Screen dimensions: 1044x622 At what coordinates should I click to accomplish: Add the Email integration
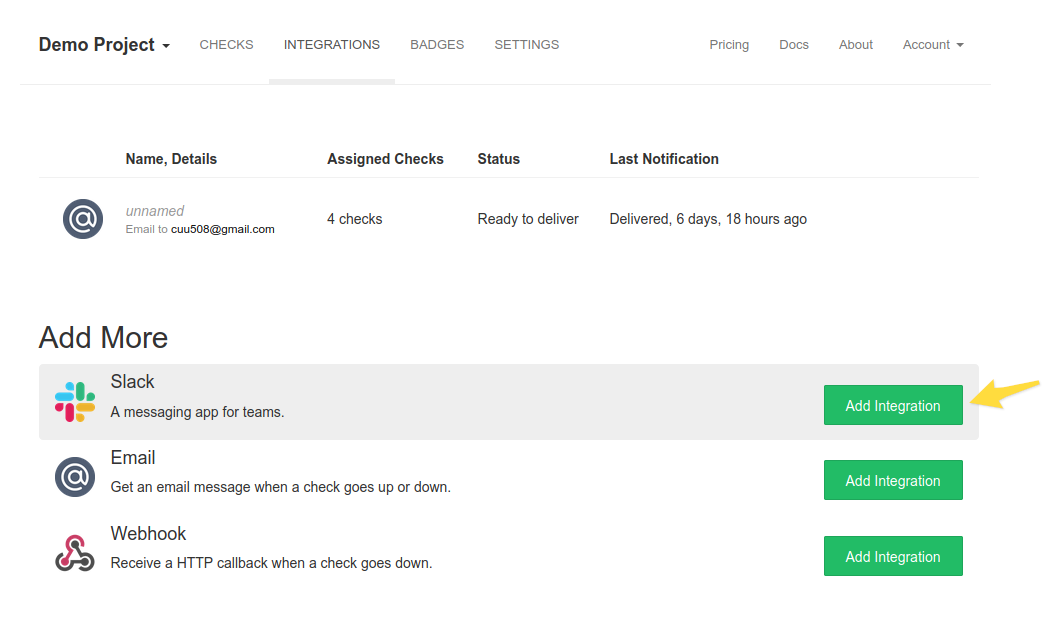click(892, 480)
